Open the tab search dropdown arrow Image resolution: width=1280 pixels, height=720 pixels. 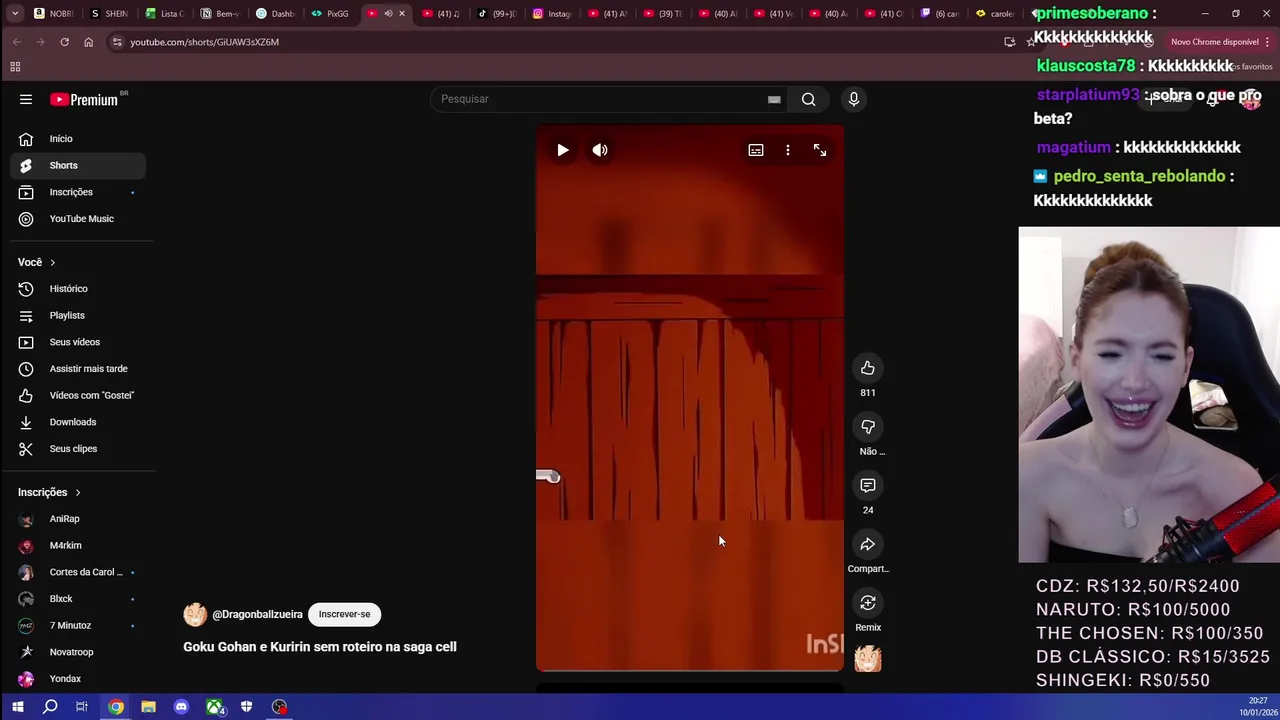point(14,14)
